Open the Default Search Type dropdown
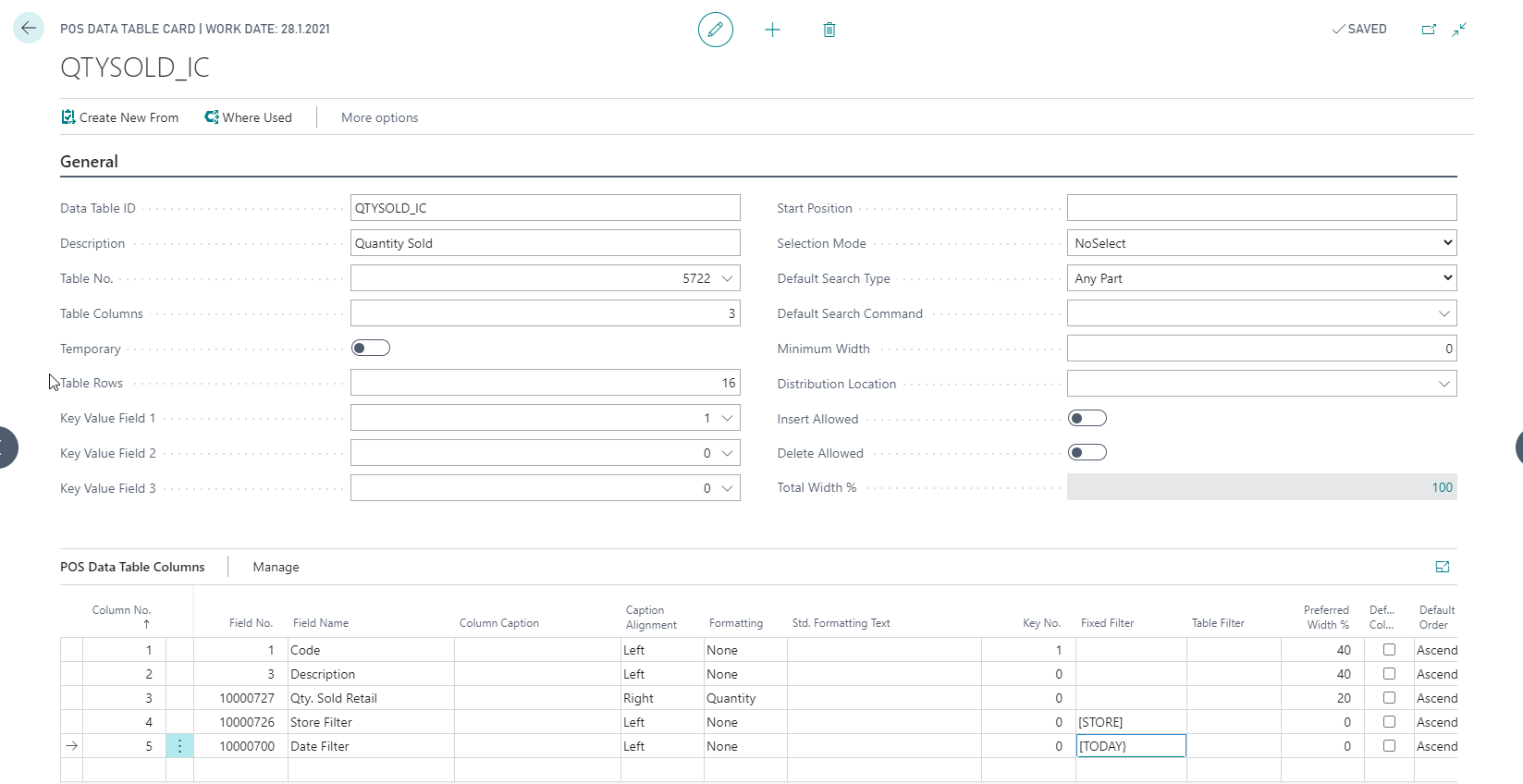This screenshot has width=1523, height=784. tap(1261, 278)
